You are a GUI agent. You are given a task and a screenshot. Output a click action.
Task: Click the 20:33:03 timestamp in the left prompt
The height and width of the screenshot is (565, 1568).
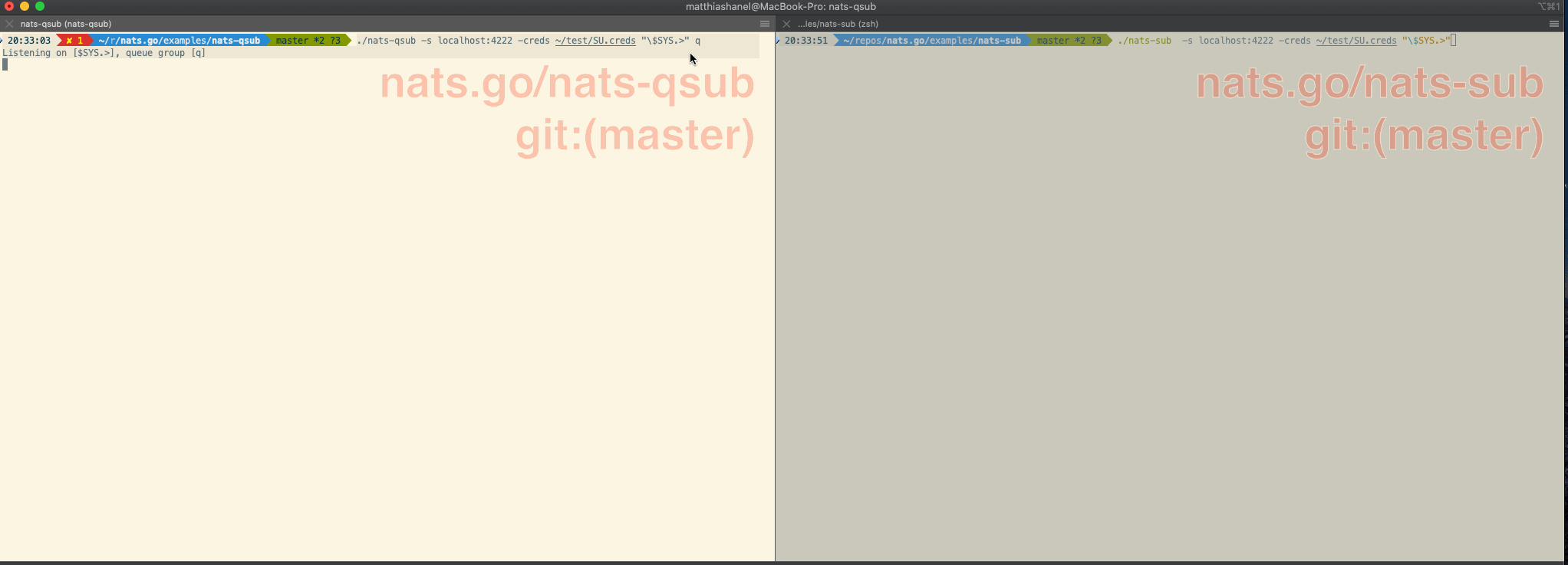[29, 41]
